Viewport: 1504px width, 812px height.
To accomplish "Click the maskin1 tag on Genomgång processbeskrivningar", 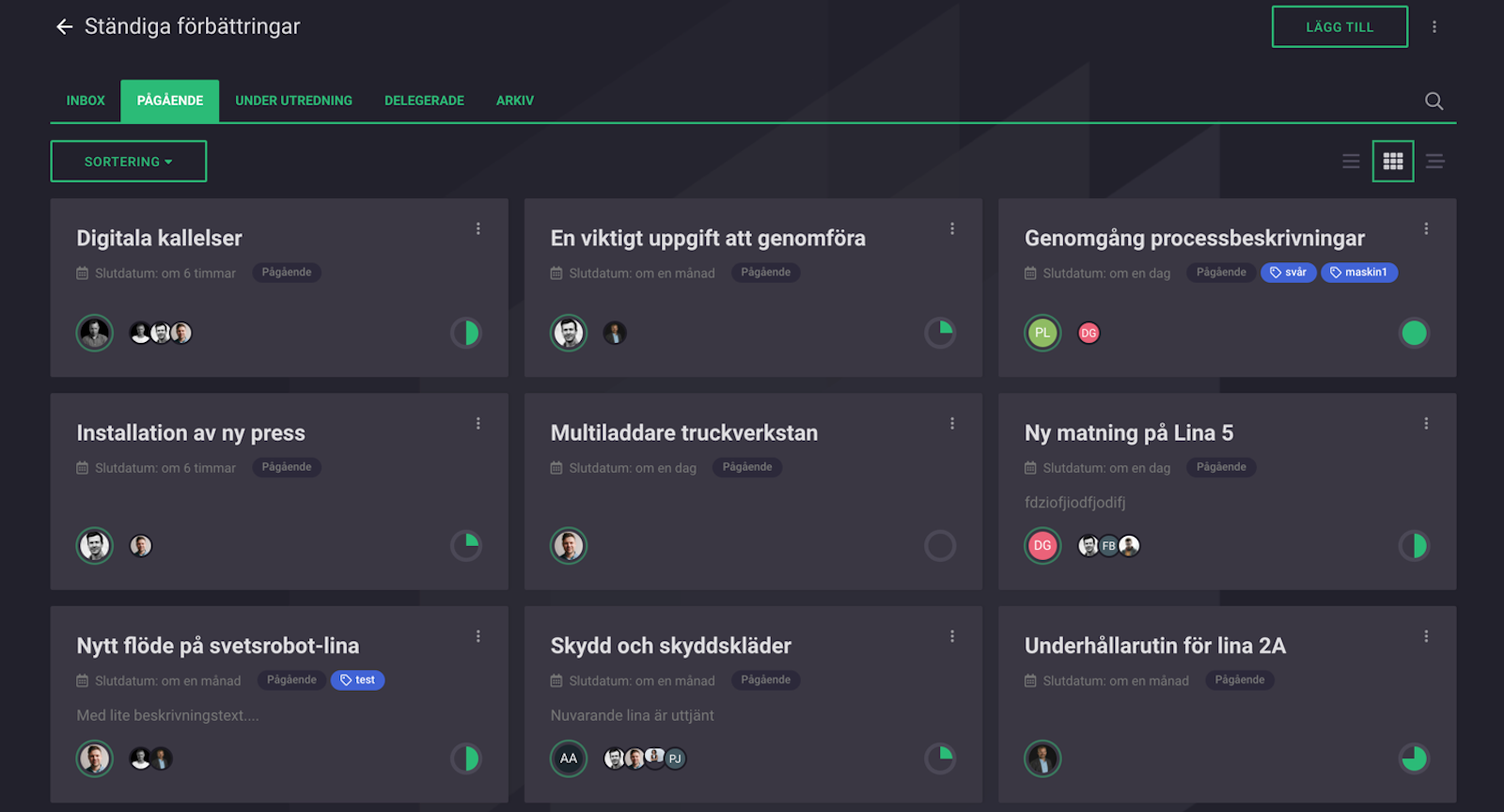I will click(x=1359, y=273).
